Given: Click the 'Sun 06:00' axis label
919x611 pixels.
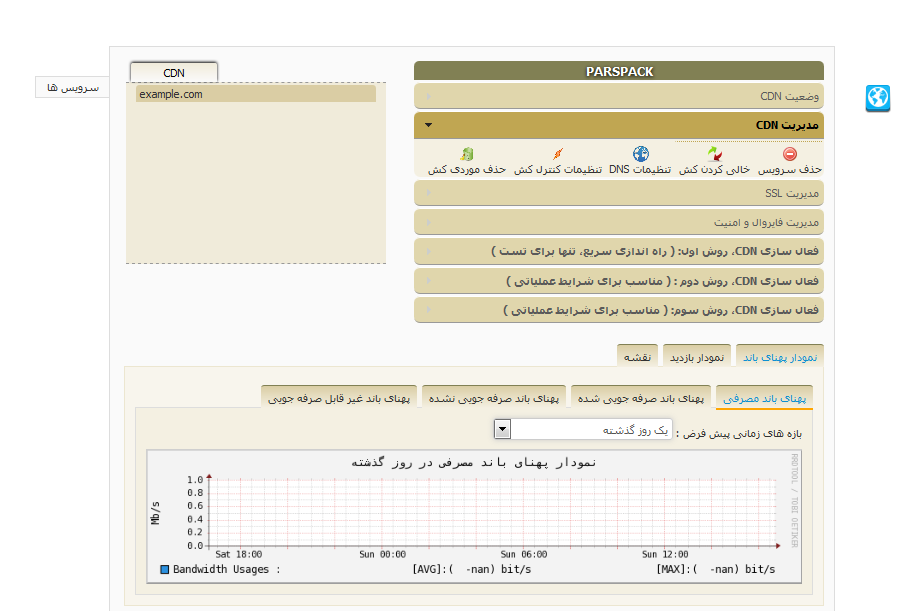Looking at the screenshot, I should (x=523, y=554).
